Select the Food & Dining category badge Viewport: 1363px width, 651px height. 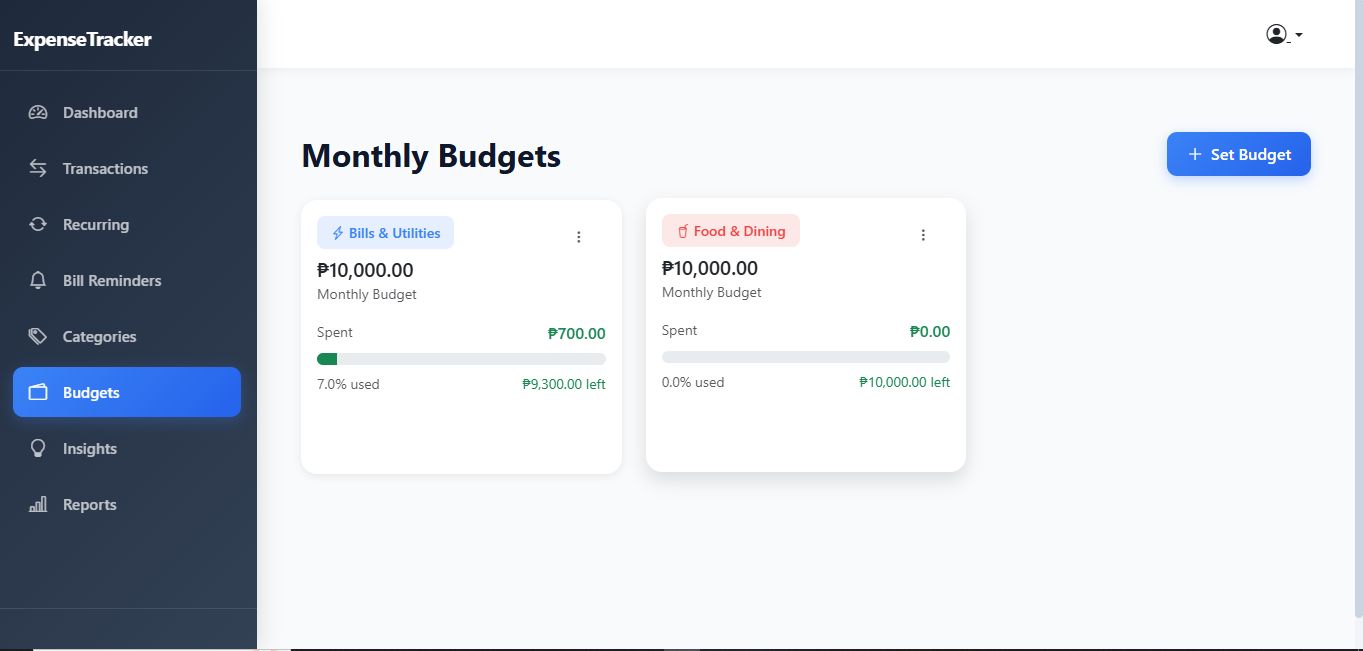tap(730, 231)
